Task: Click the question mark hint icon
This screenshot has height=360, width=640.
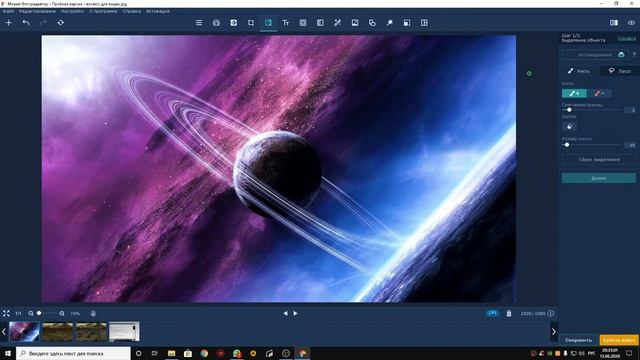Action: 634,55
